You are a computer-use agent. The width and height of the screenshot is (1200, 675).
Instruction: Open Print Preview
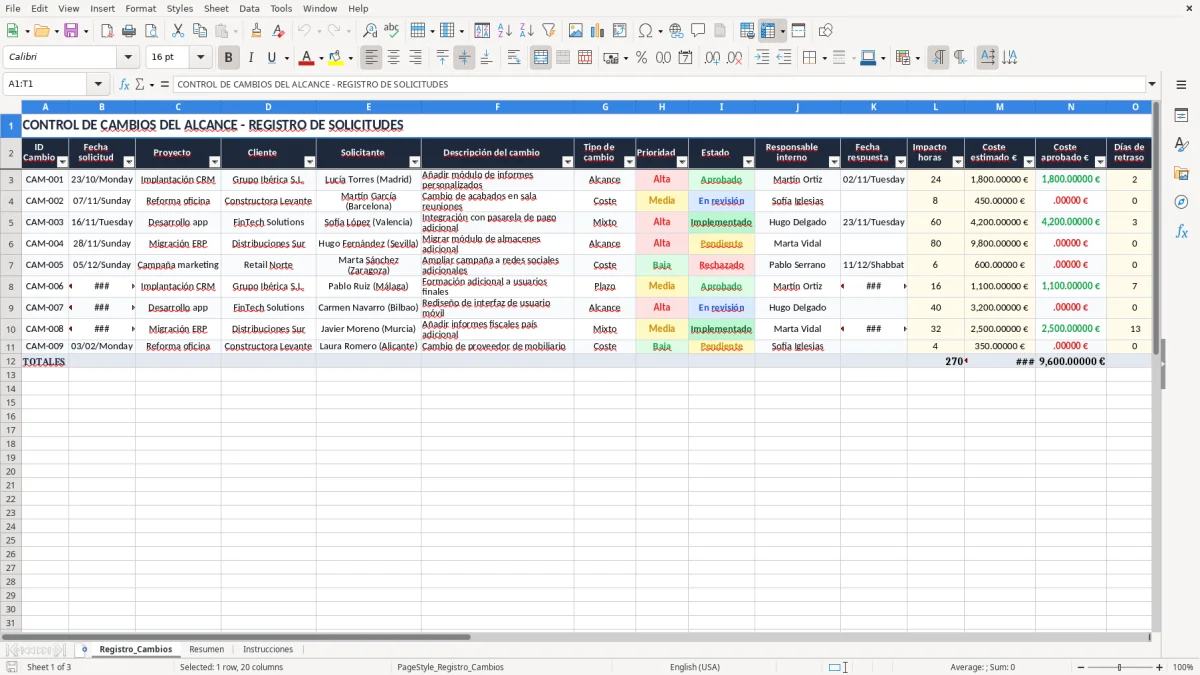coord(151,31)
